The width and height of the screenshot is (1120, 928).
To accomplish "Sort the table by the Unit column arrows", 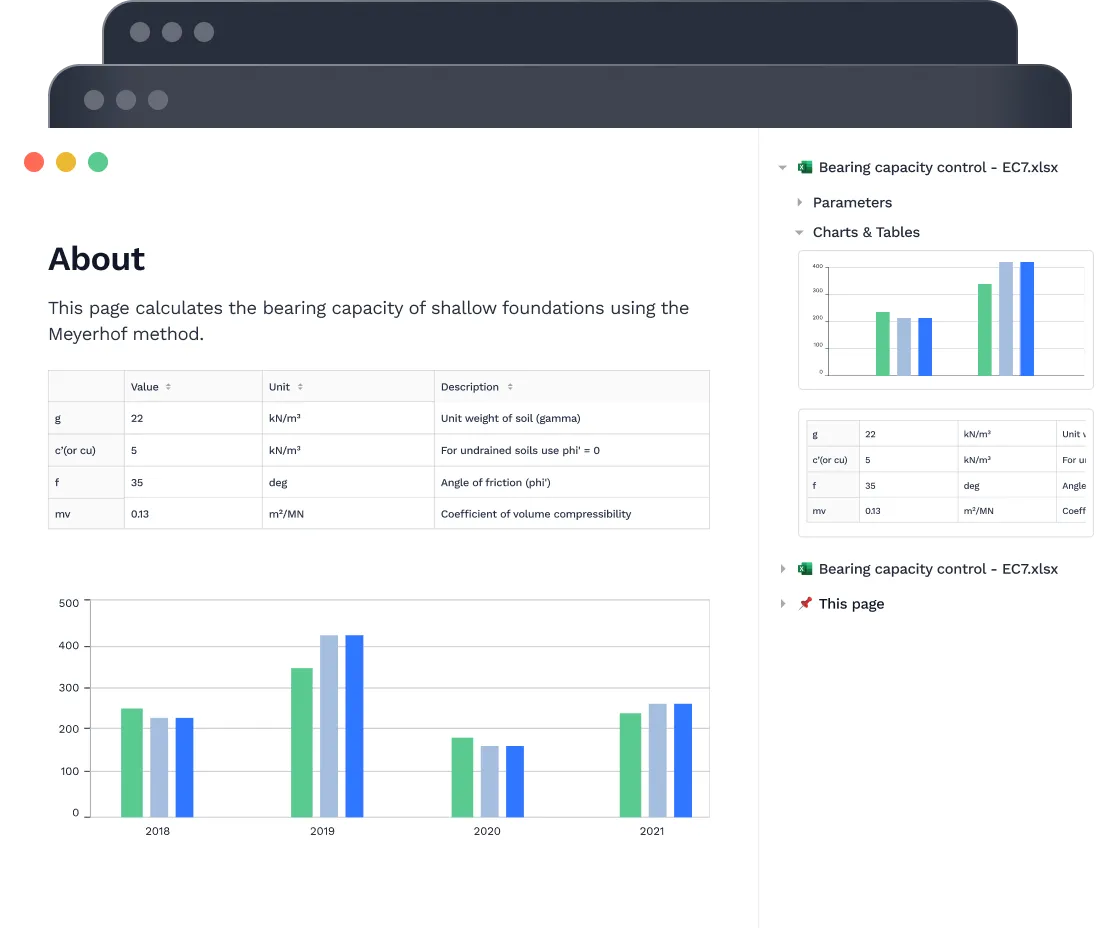I will tap(300, 386).
